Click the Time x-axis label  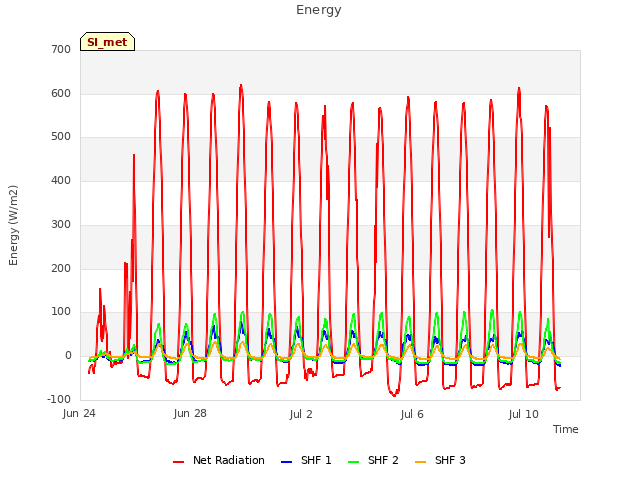pyautogui.click(x=565, y=429)
